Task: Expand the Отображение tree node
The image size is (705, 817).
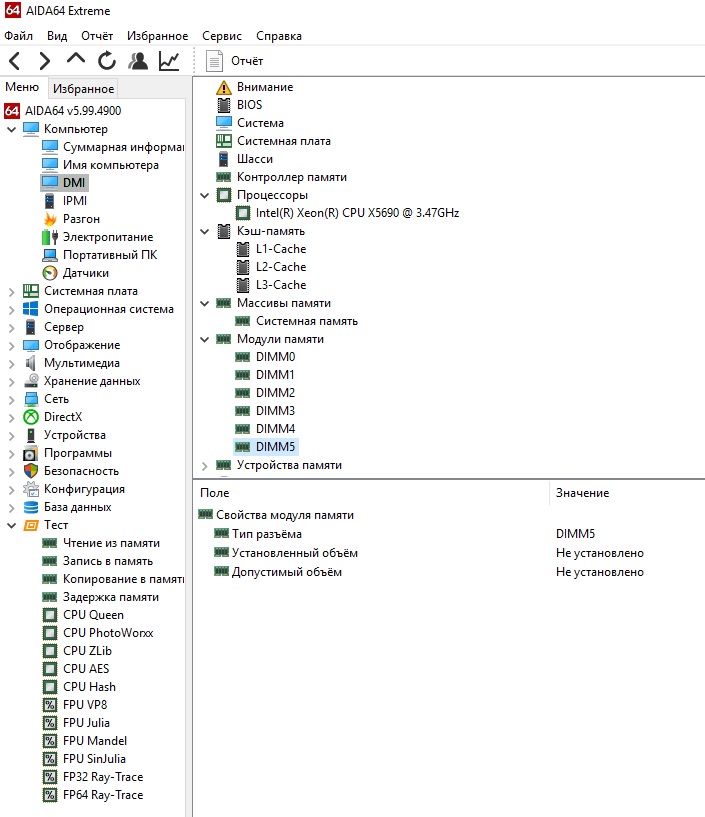Action: pyautogui.click(x=11, y=345)
